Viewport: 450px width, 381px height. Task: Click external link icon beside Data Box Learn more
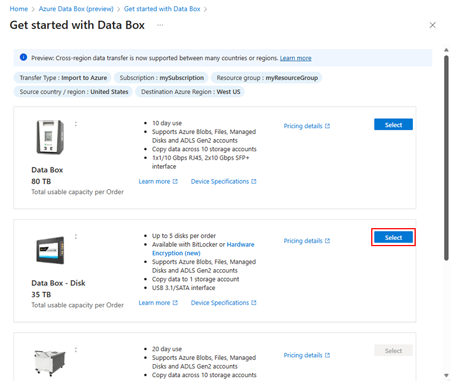point(175,181)
